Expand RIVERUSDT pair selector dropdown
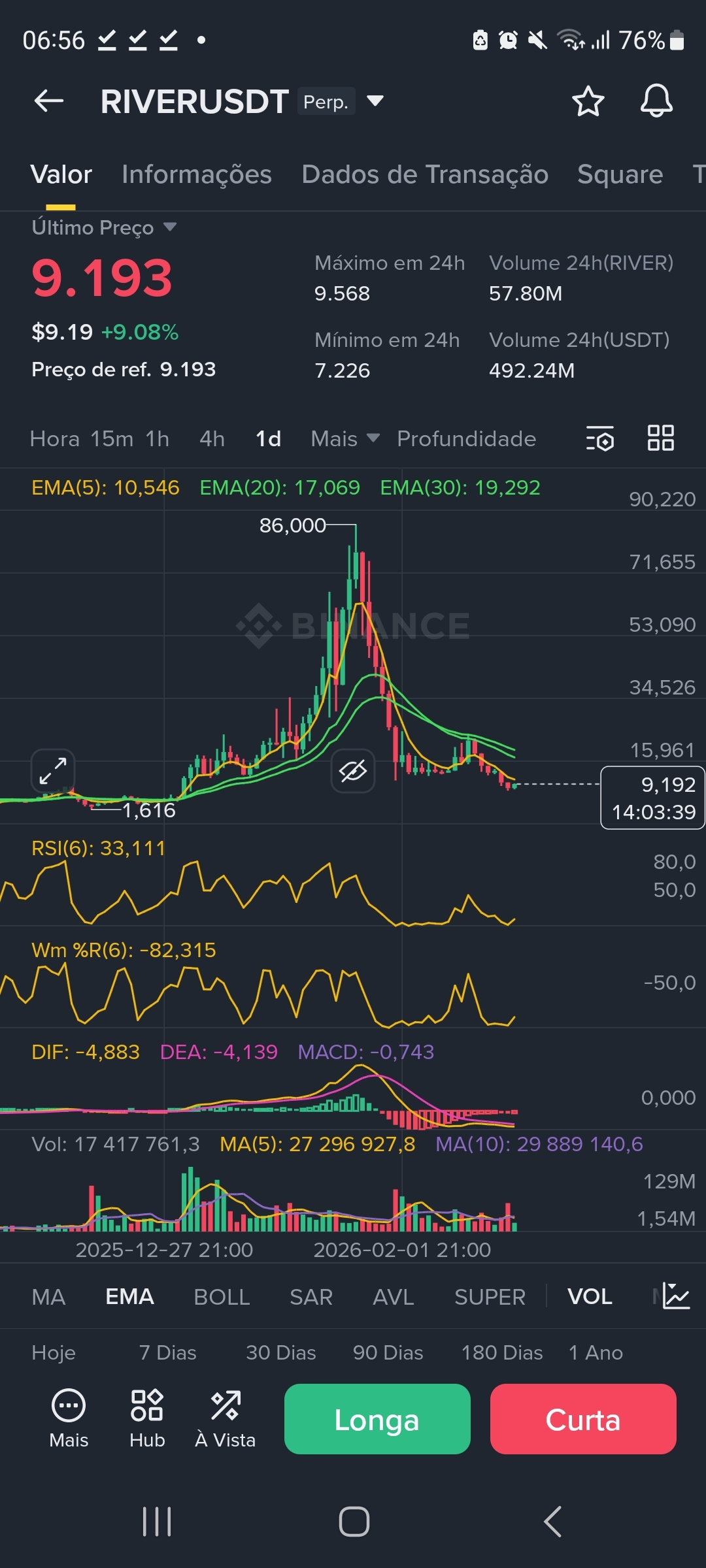The height and width of the screenshot is (1568, 706). 375,101
